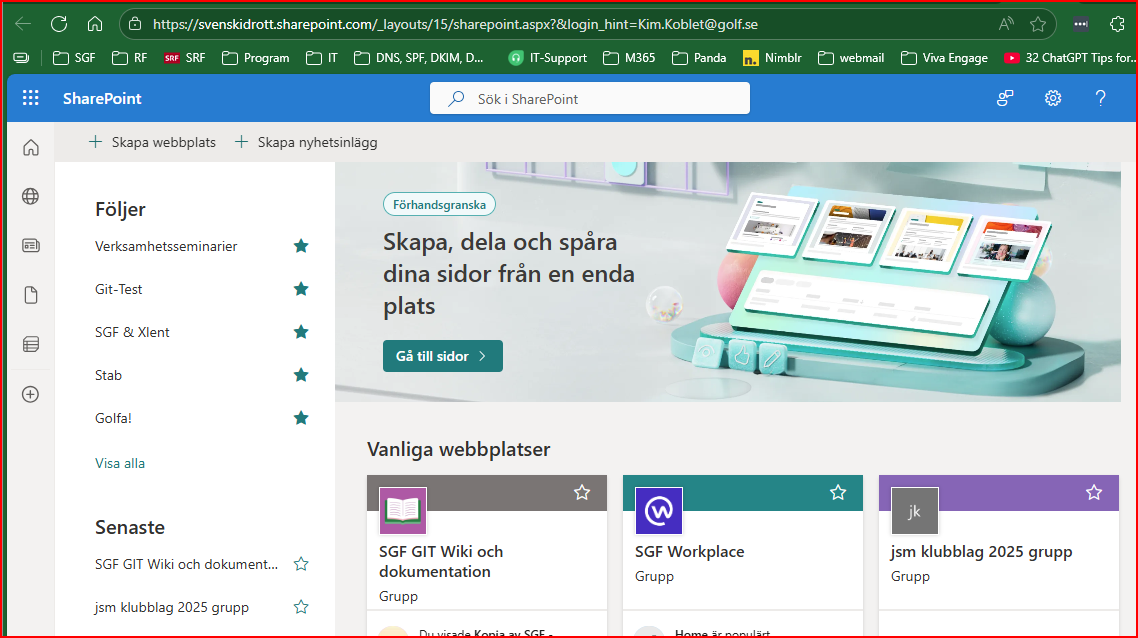Follow SGF GIT Wiki in Senaste list star

click(x=301, y=564)
